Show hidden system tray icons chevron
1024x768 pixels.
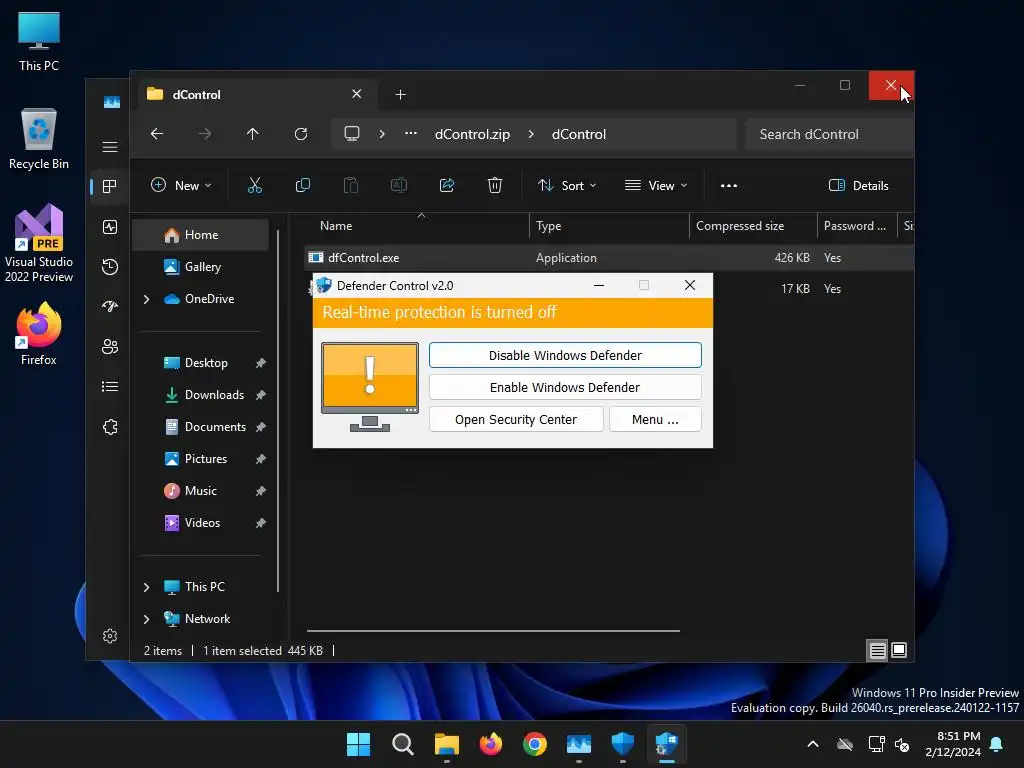click(x=813, y=744)
